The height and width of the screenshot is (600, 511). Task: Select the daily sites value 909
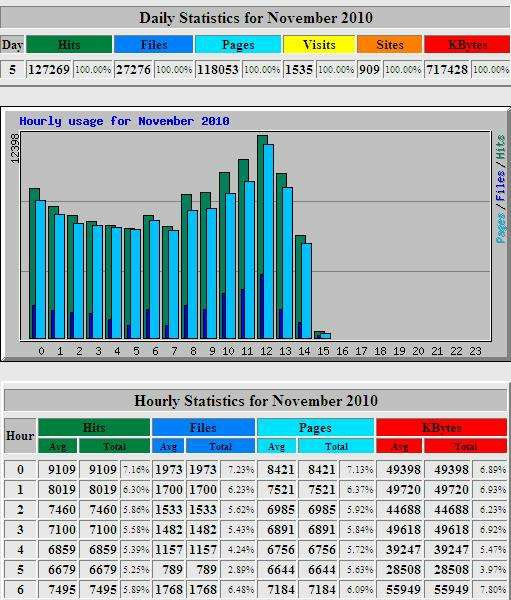pyautogui.click(x=369, y=70)
